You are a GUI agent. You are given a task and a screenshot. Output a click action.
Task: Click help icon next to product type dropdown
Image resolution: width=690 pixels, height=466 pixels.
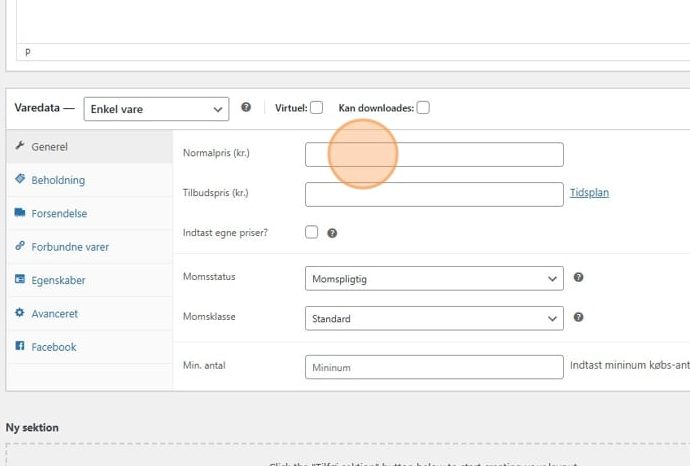[246, 107]
